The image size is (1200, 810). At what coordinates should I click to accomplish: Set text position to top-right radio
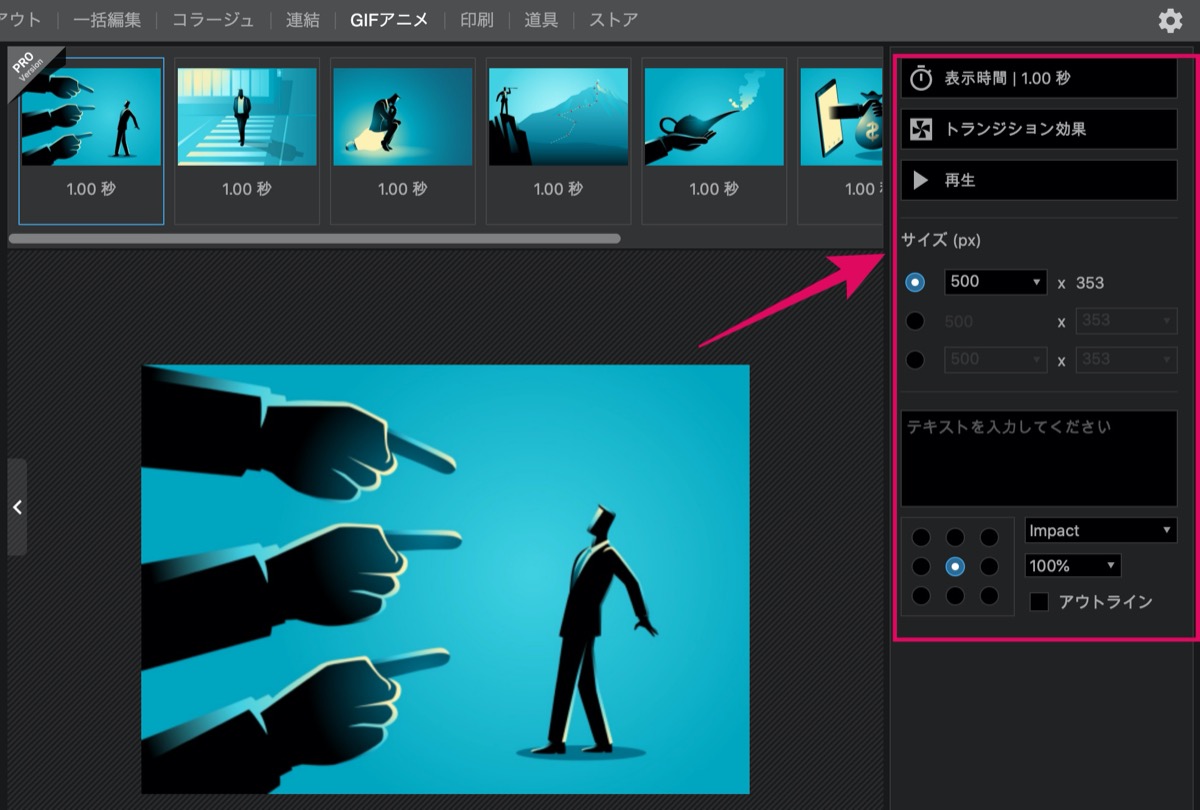(x=989, y=538)
